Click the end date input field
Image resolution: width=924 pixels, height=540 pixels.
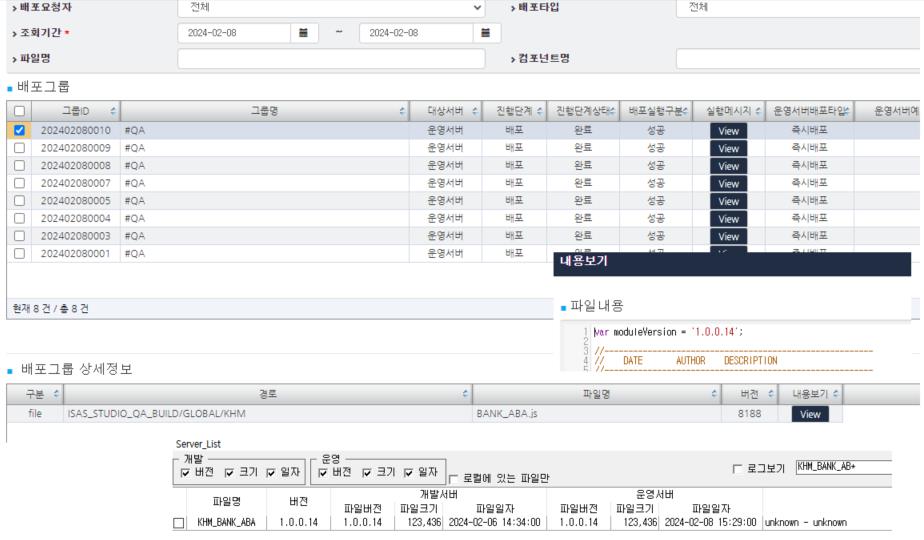pyautogui.click(x=416, y=33)
